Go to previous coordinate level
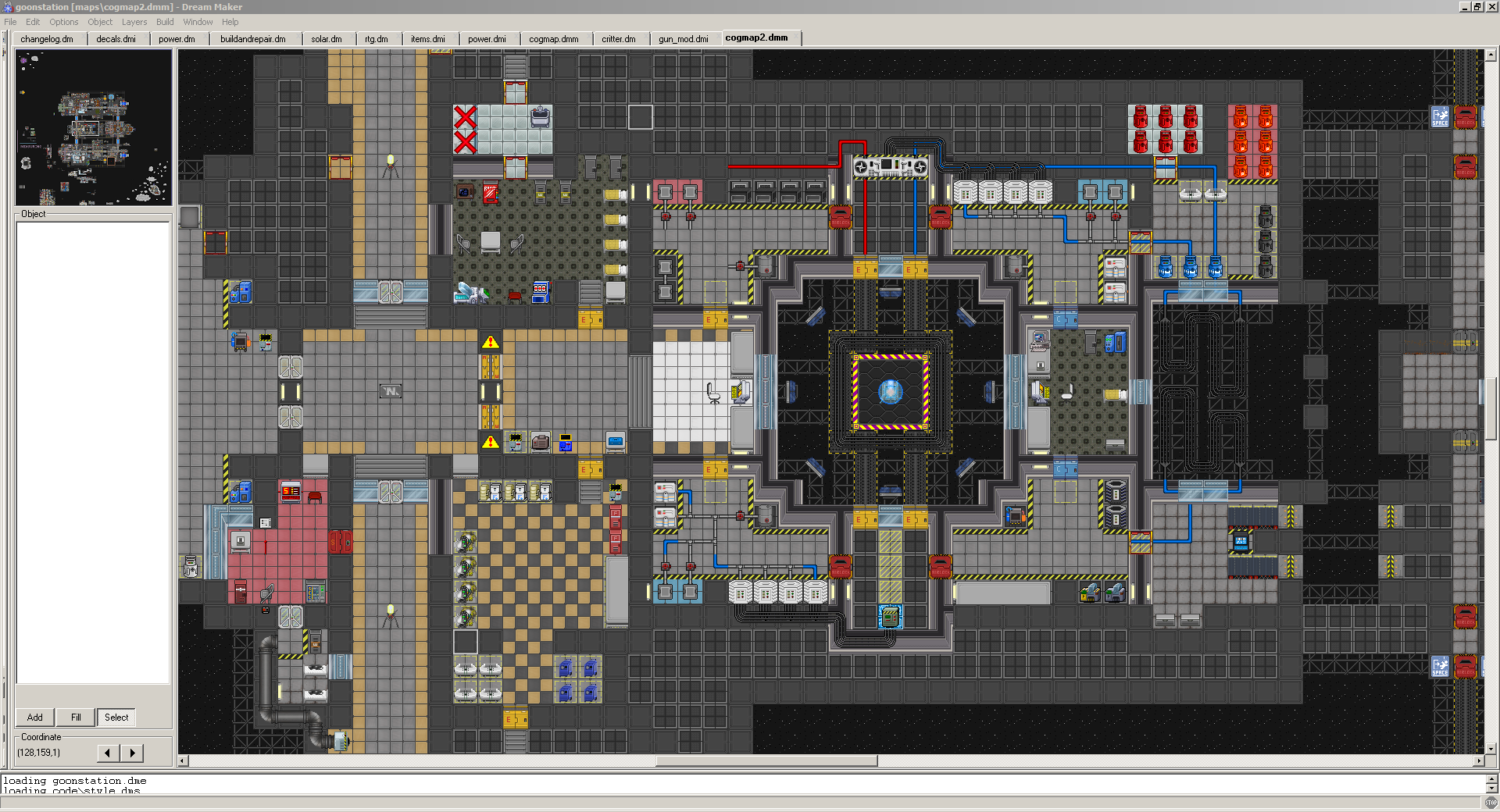 pos(109,753)
